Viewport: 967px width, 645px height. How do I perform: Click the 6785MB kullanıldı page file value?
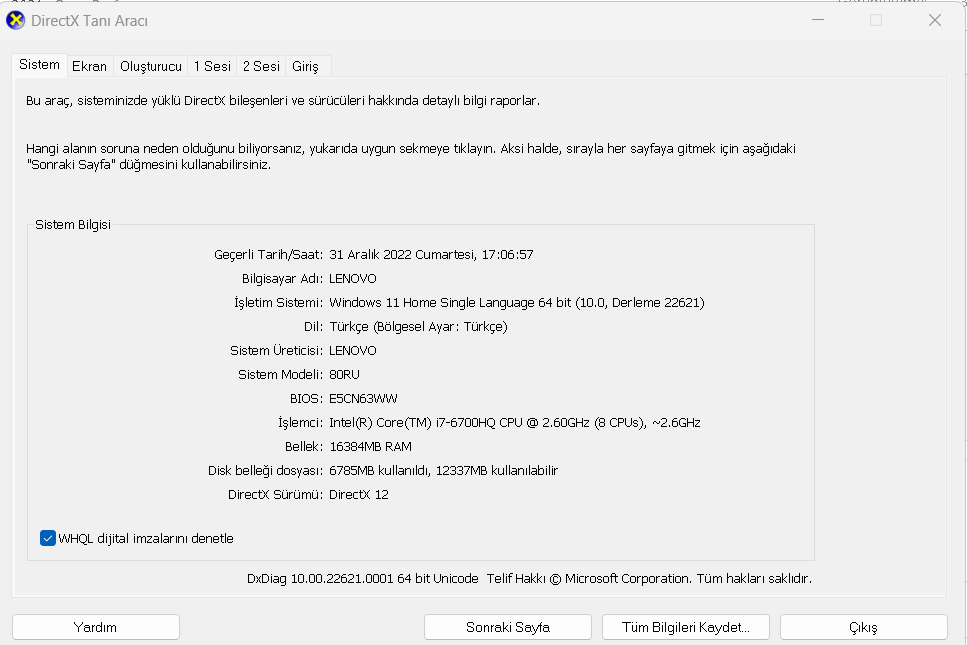pos(379,471)
